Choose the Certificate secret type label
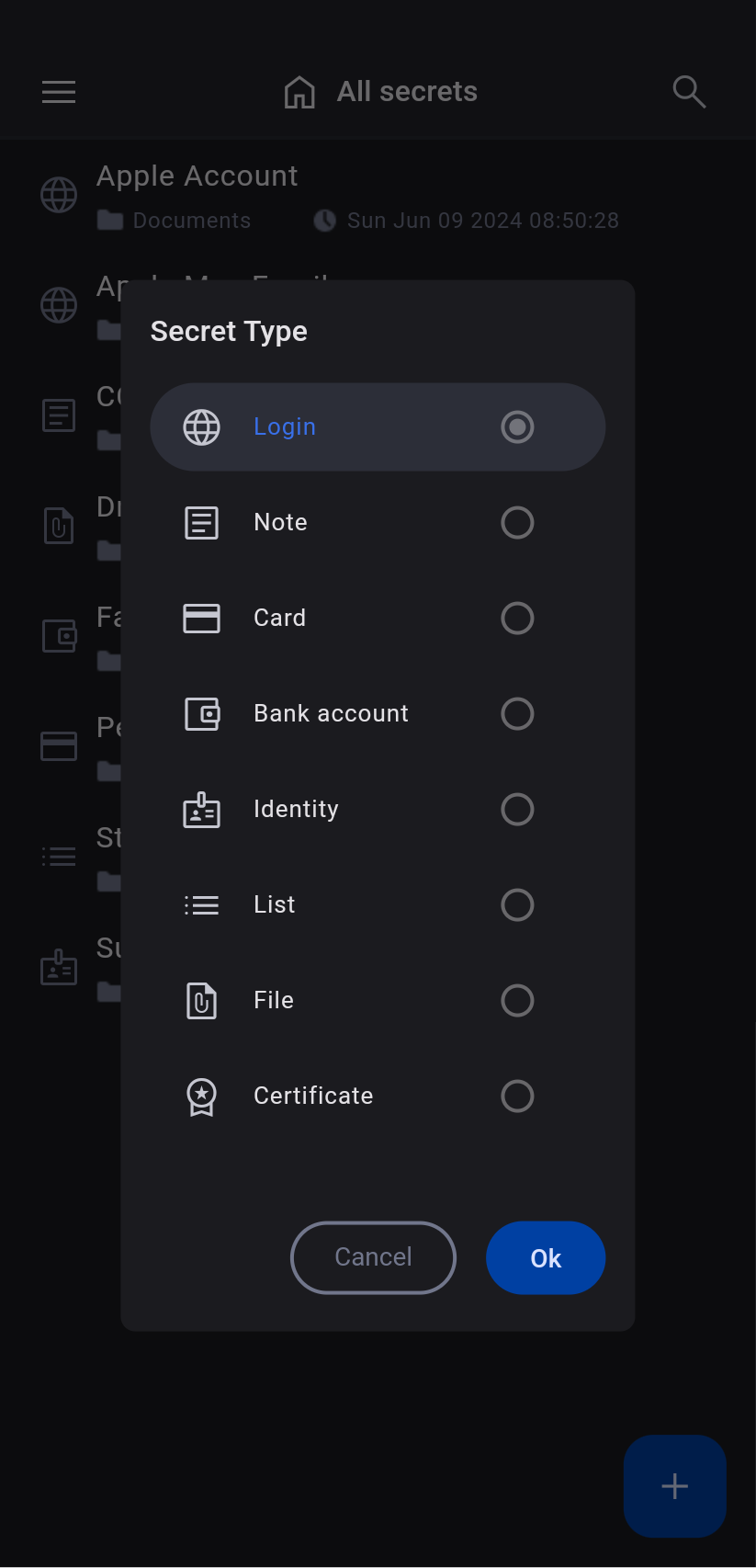Viewport: 756px width, 1568px height. point(313,1096)
